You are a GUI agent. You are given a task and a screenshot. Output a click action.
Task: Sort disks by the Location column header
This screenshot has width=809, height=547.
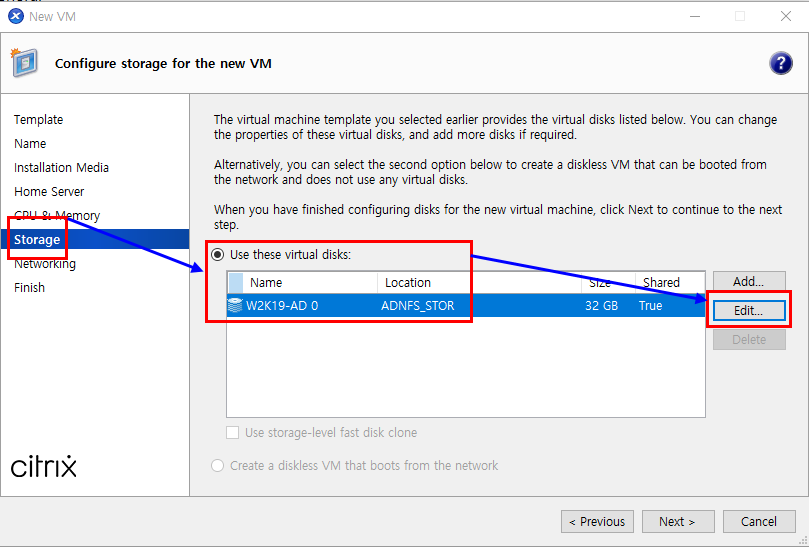479,283
